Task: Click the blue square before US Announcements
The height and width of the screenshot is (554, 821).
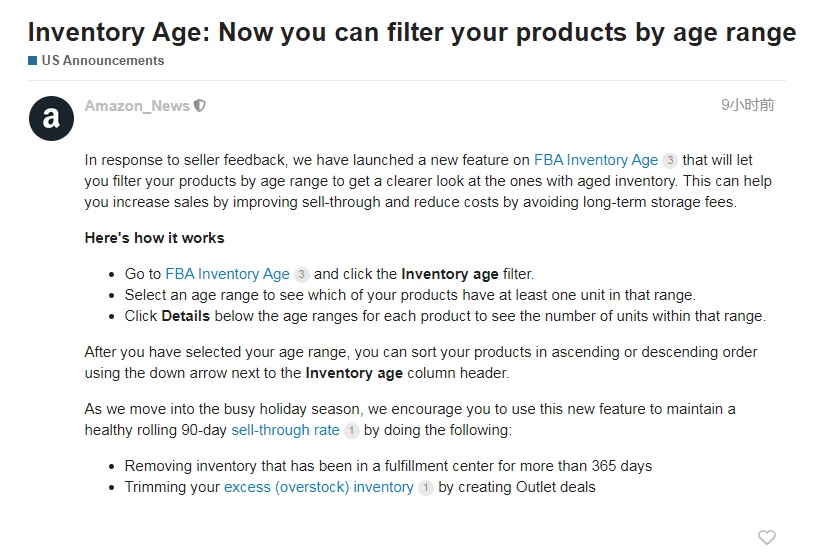Action: [33, 60]
